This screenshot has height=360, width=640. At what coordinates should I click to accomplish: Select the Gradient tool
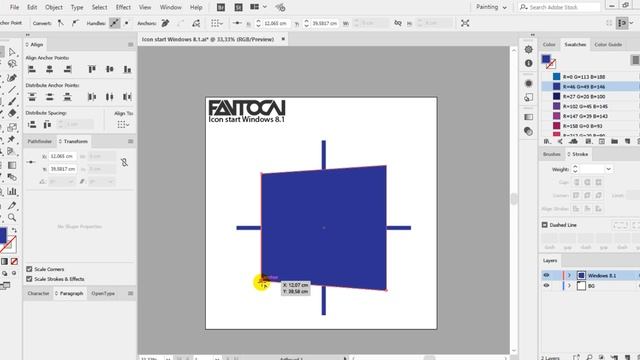12,165
